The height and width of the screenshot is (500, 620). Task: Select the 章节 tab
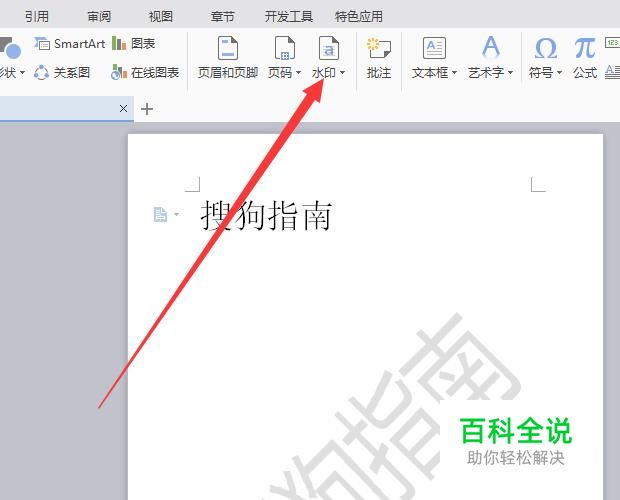[223, 17]
